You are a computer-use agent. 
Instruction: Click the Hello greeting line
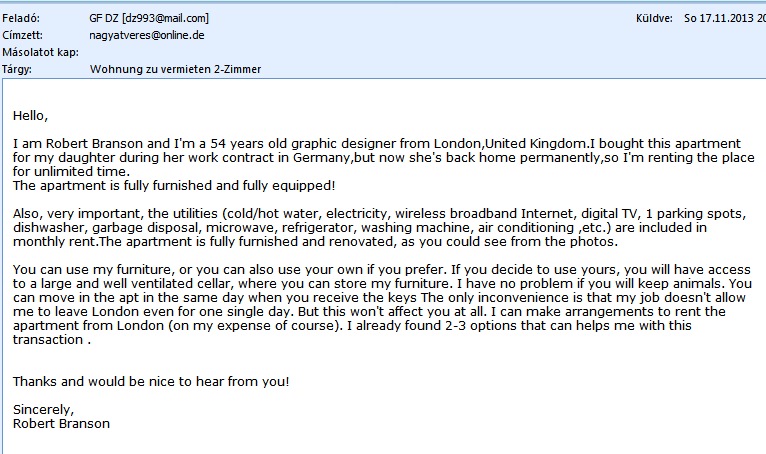point(30,116)
